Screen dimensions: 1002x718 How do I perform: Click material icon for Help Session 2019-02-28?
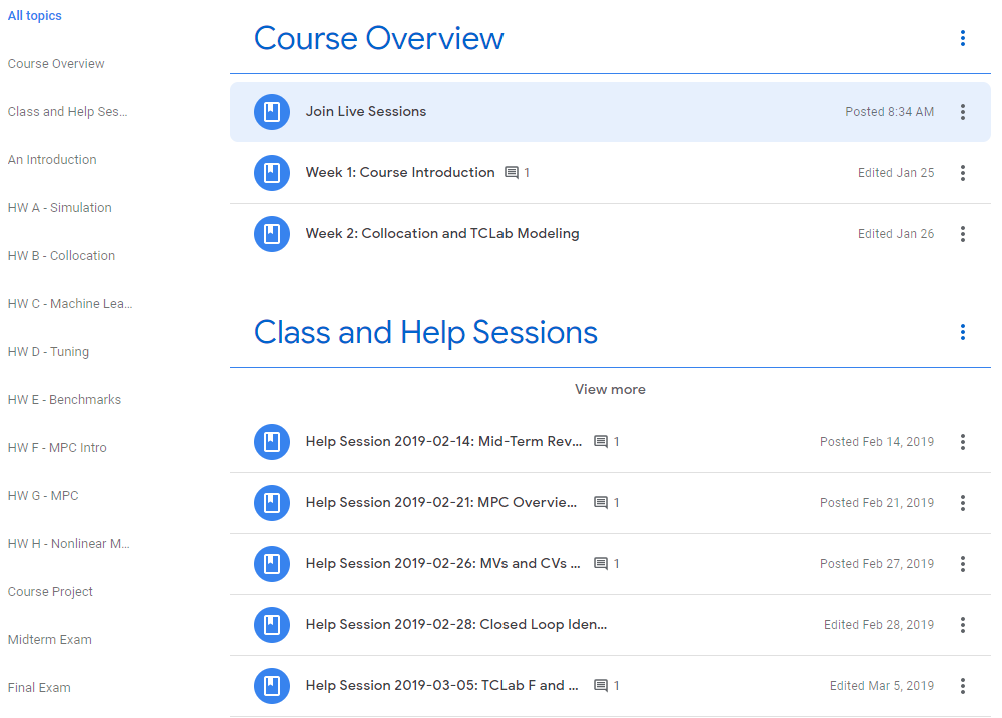point(271,625)
